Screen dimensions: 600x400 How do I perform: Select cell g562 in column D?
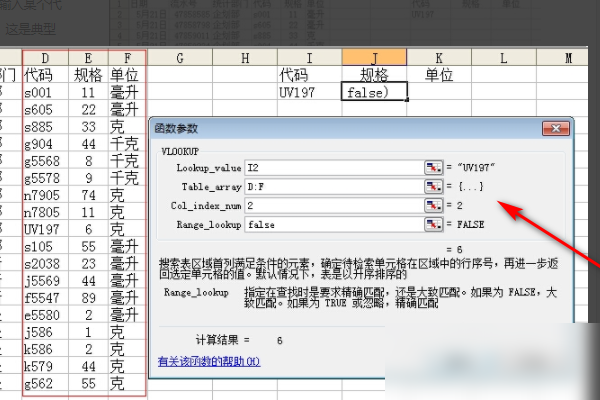tap(45, 384)
